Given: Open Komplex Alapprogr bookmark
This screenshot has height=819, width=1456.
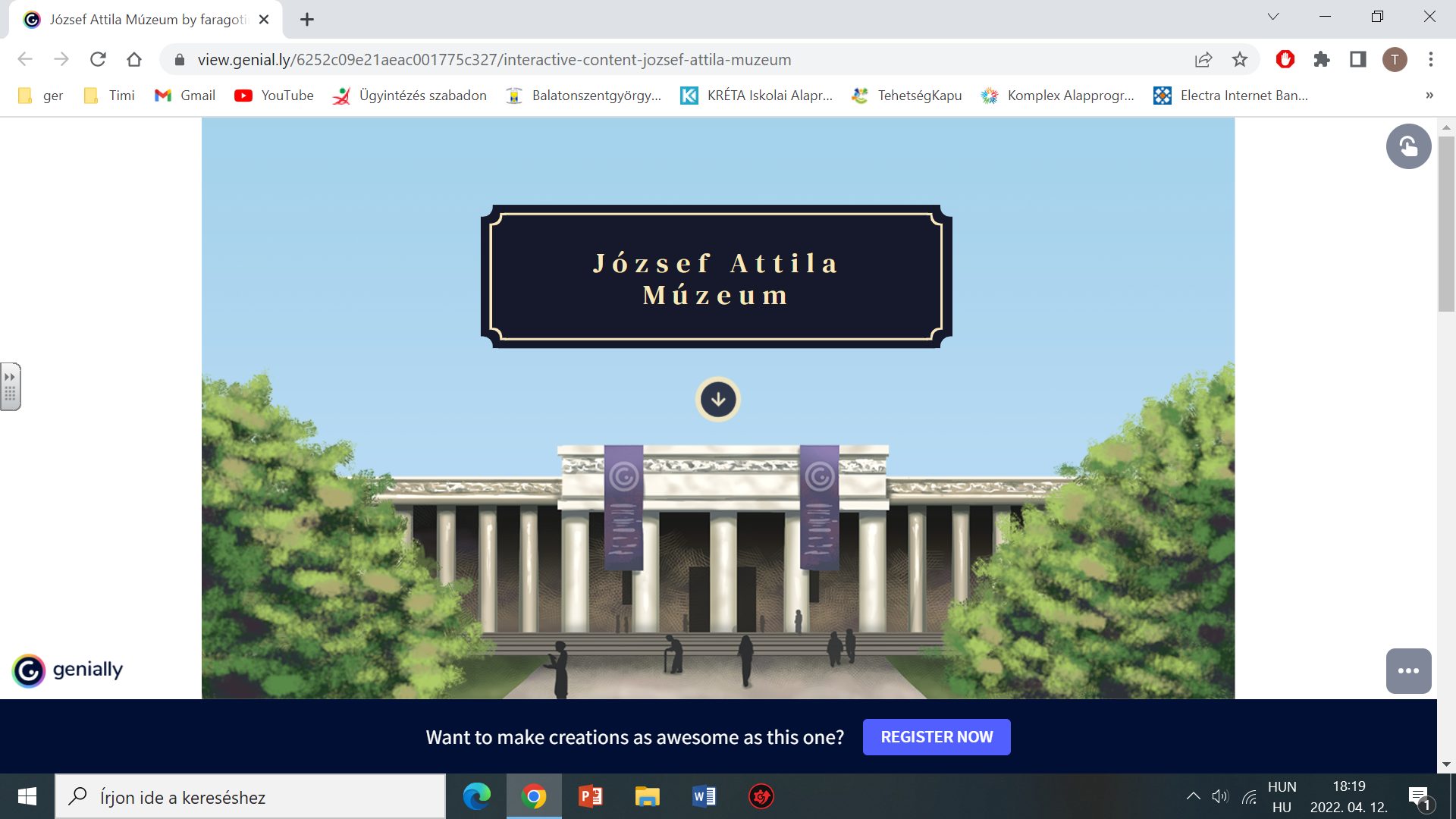Looking at the screenshot, I should [x=1057, y=96].
